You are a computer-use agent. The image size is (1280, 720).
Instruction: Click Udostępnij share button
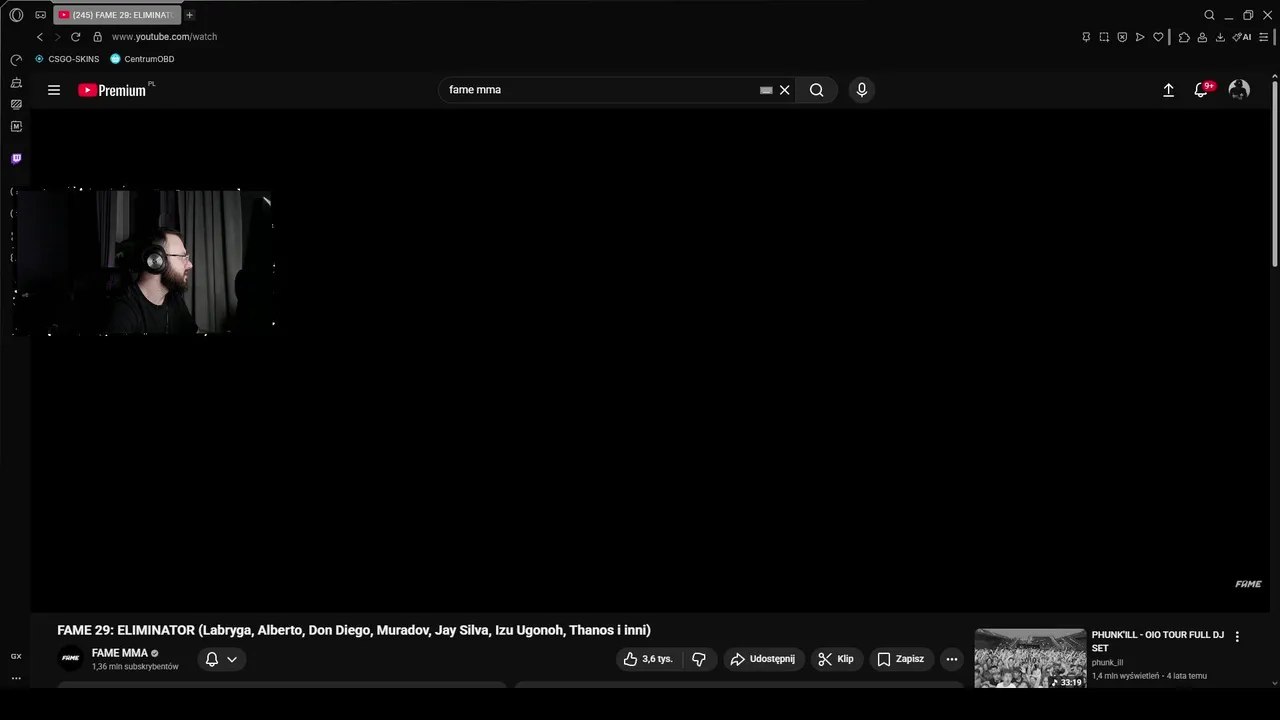tap(764, 659)
